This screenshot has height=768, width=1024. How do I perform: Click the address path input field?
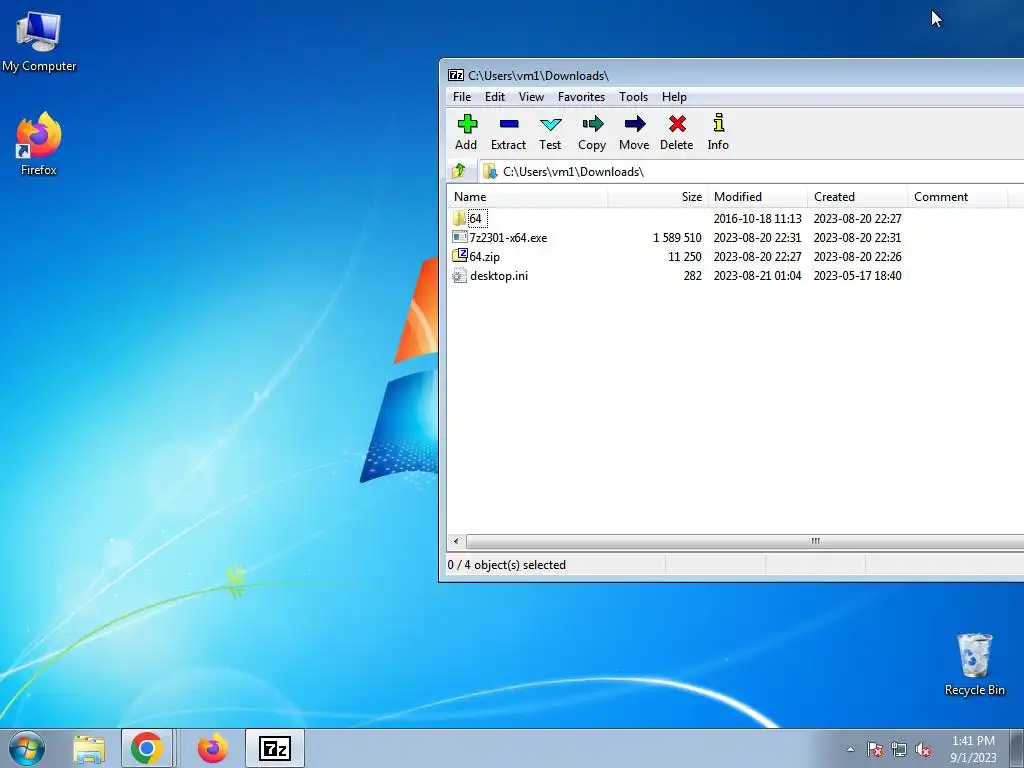751,171
